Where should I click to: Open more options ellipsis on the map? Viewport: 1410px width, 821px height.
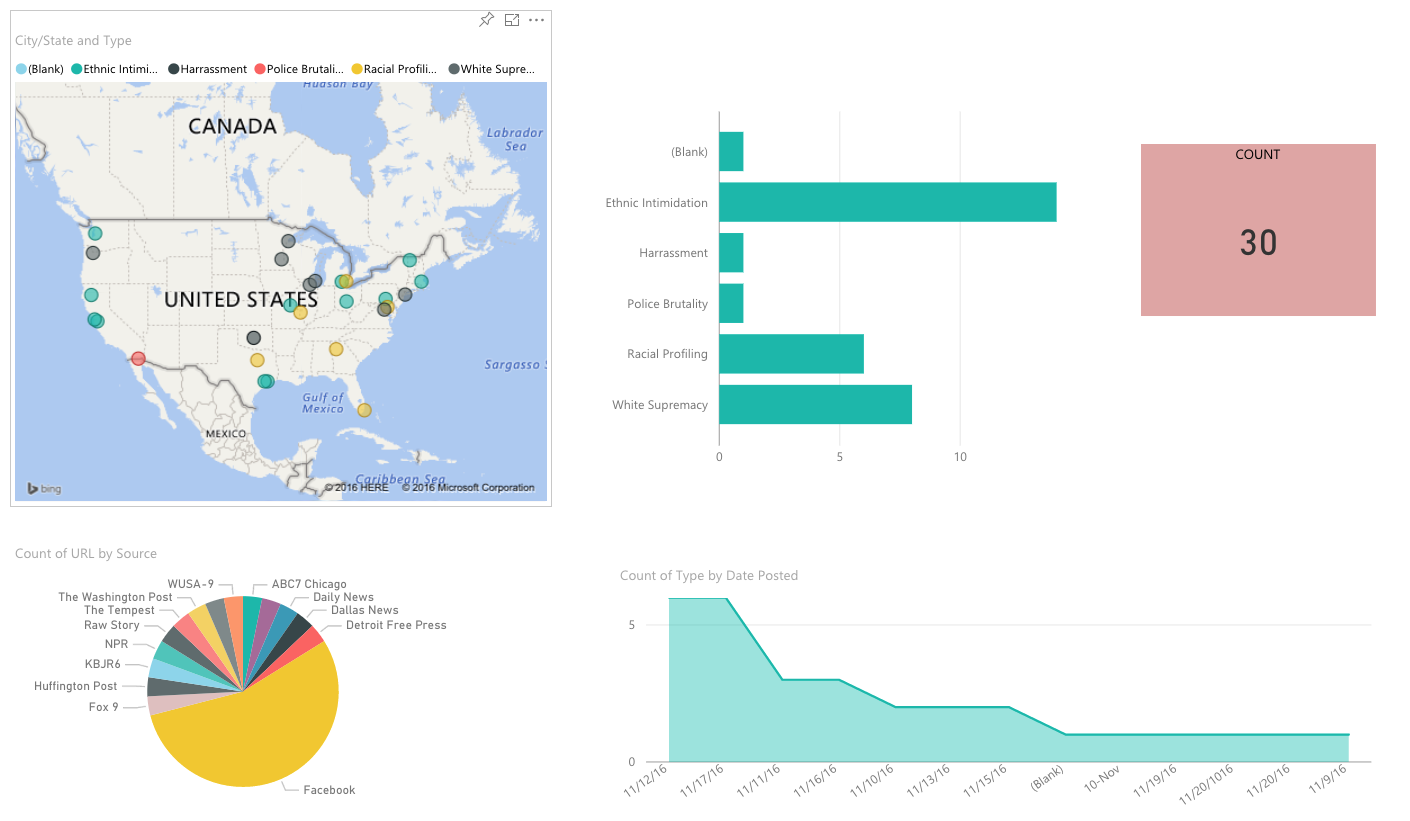tap(537, 20)
